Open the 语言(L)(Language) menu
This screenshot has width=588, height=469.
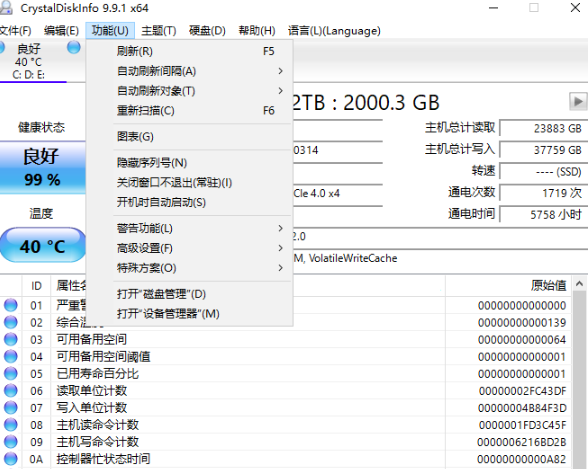(x=334, y=31)
